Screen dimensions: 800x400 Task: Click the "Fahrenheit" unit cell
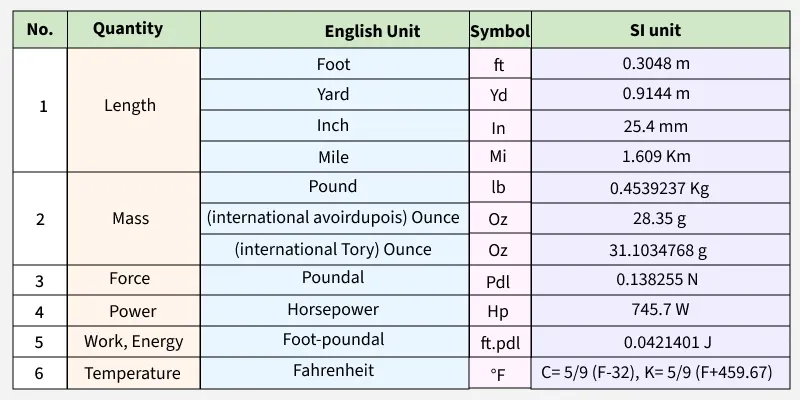(333, 370)
